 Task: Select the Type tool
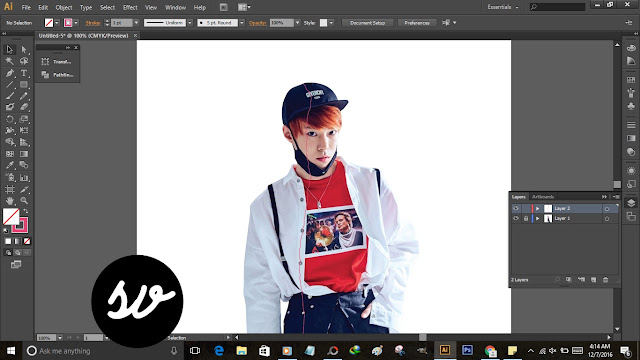[24, 73]
